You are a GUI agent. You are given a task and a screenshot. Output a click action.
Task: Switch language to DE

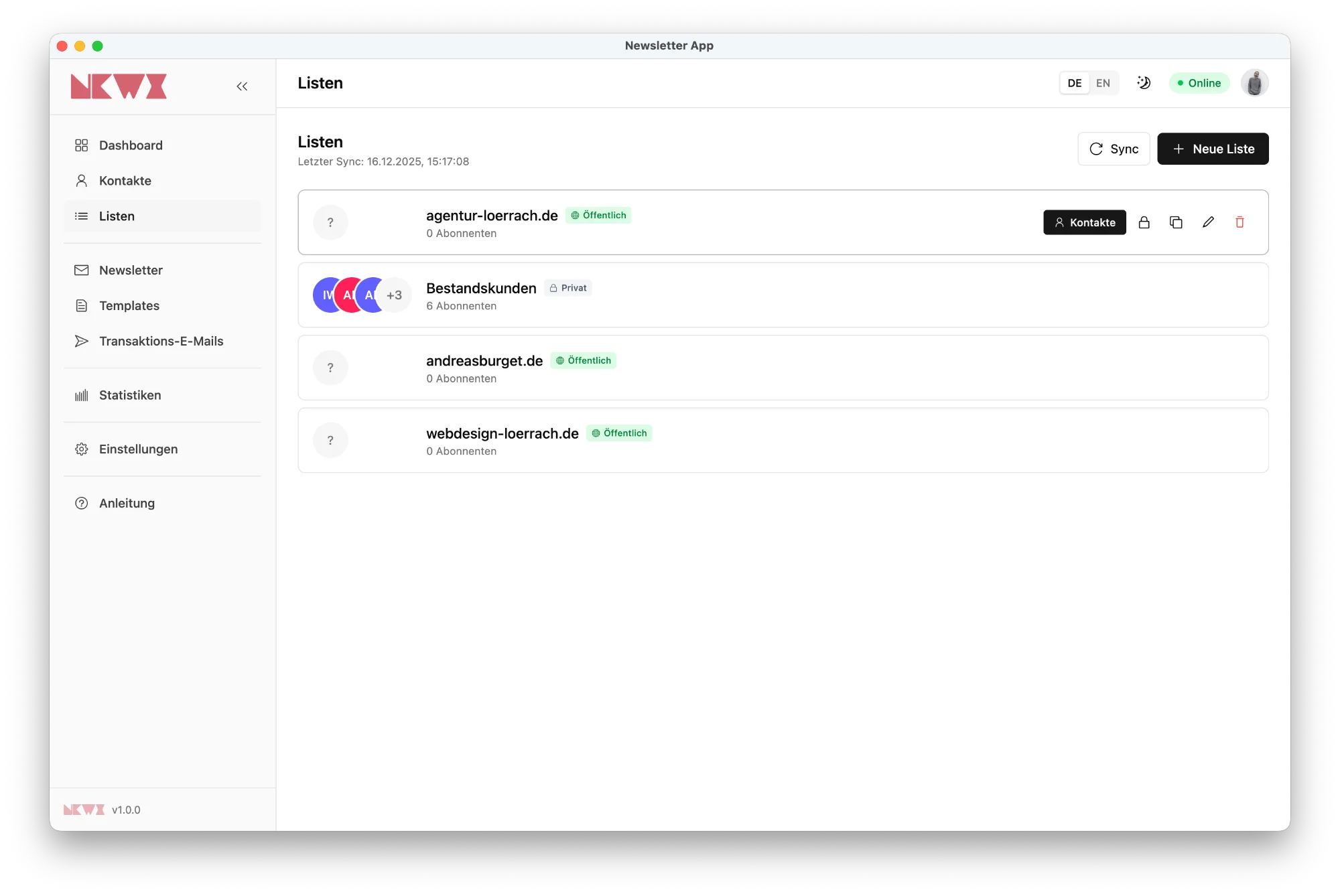pyautogui.click(x=1074, y=83)
